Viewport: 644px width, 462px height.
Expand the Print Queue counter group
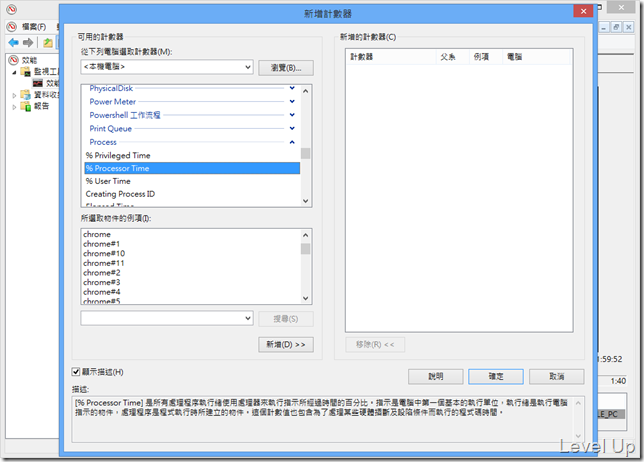click(x=292, y=129)
